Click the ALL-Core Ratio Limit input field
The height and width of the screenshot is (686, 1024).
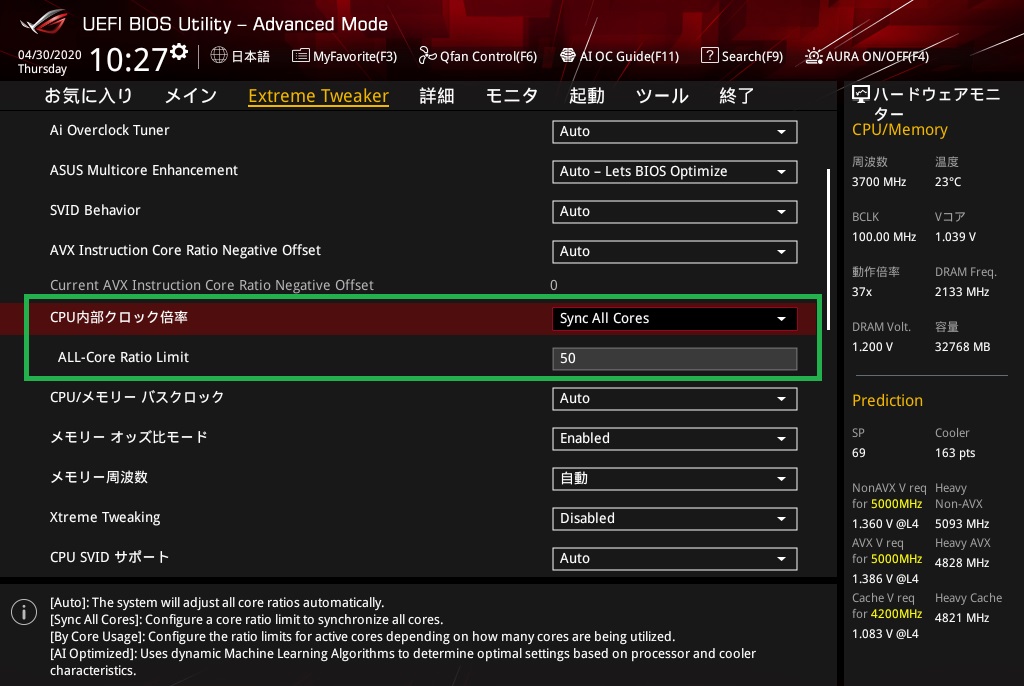[x=674, y=359]
